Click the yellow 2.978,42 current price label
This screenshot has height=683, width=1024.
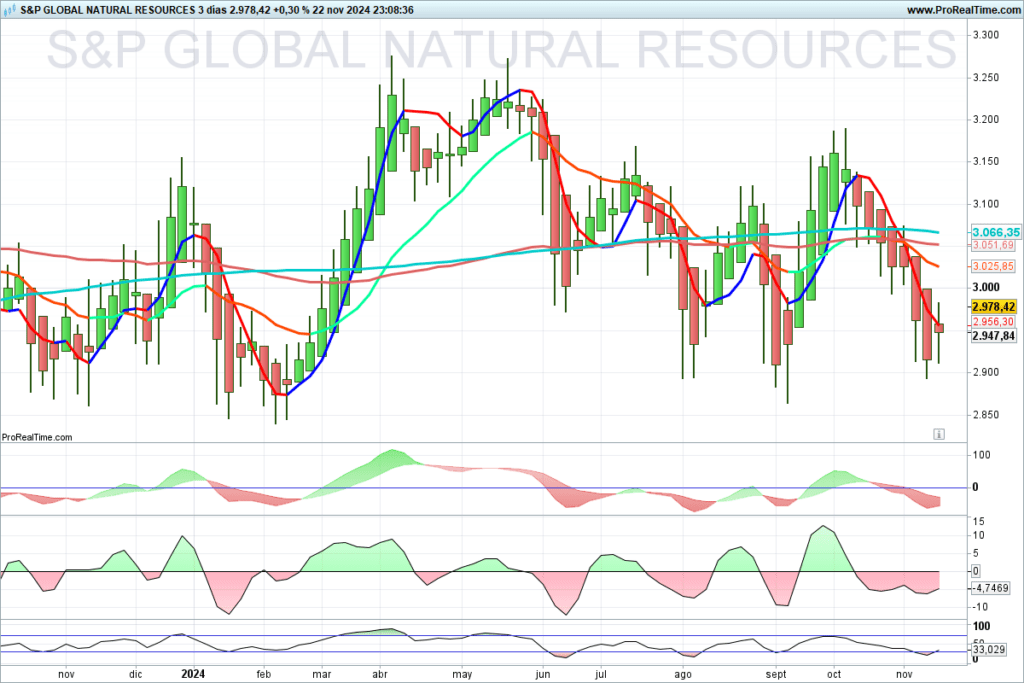pyautogui.click(x=993, y=307)
